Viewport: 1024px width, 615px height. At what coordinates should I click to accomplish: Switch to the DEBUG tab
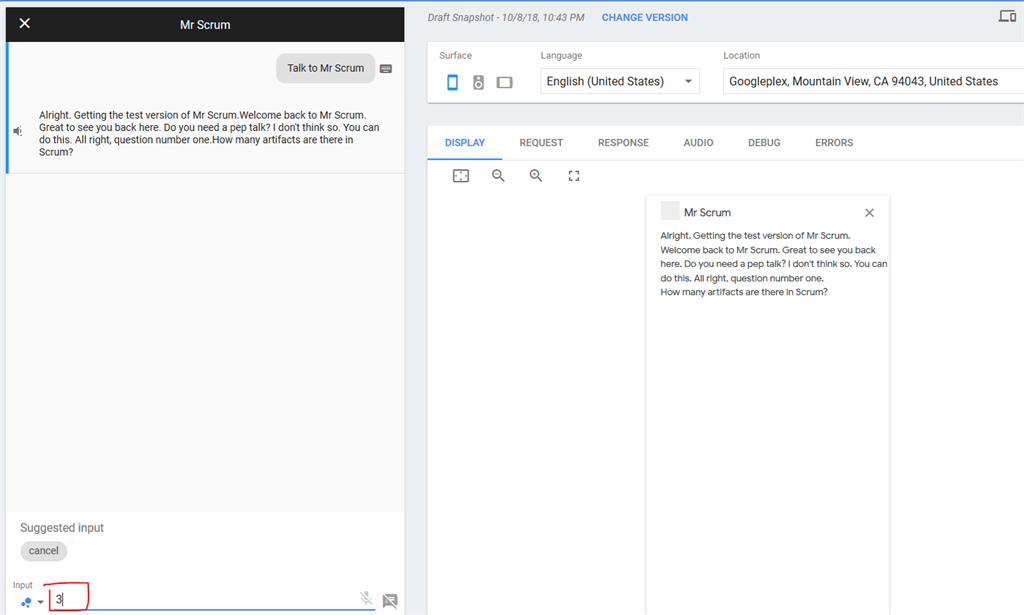coord(764,142)
